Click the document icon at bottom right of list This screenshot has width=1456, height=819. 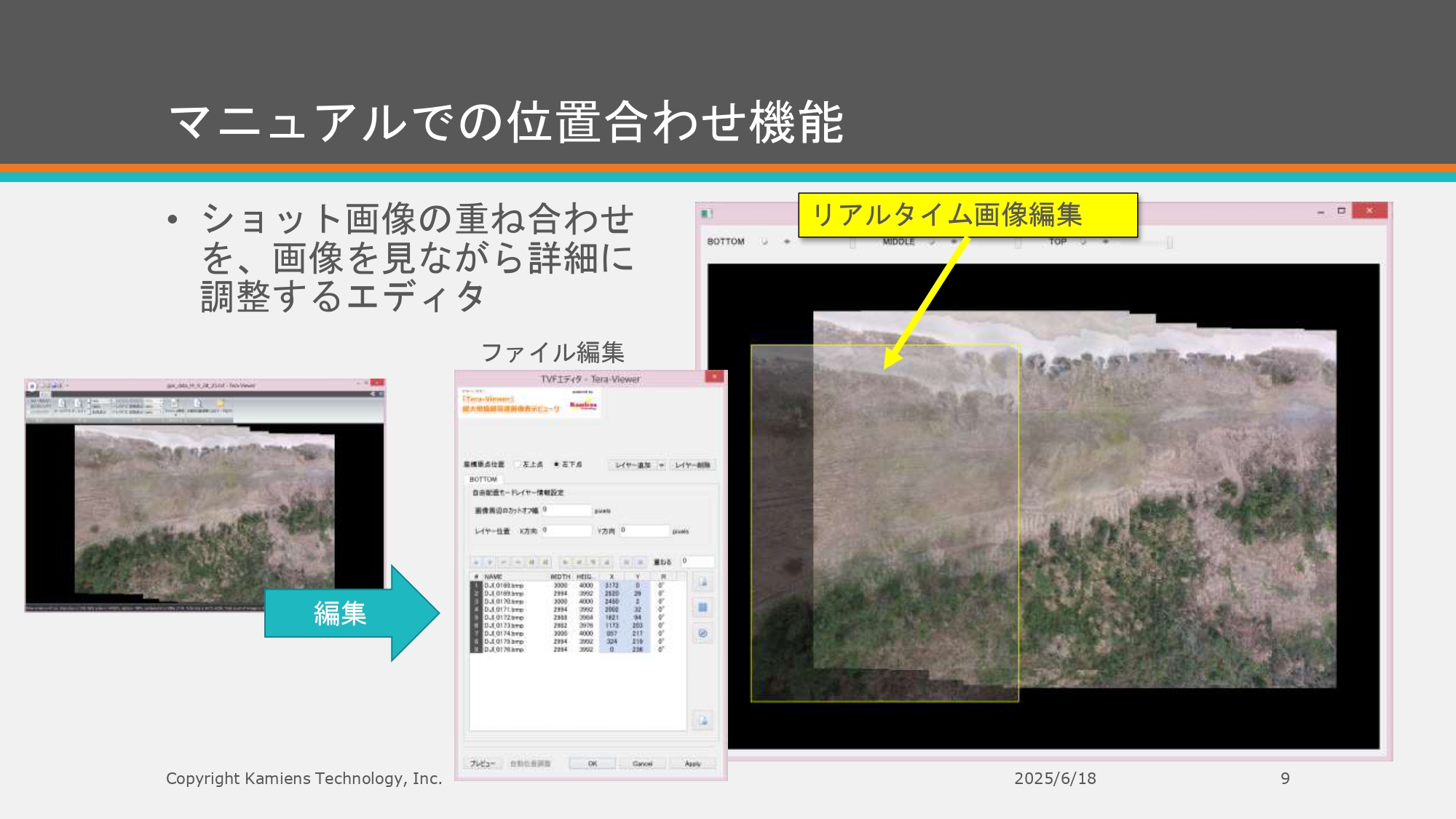click(x=703, y=721)
